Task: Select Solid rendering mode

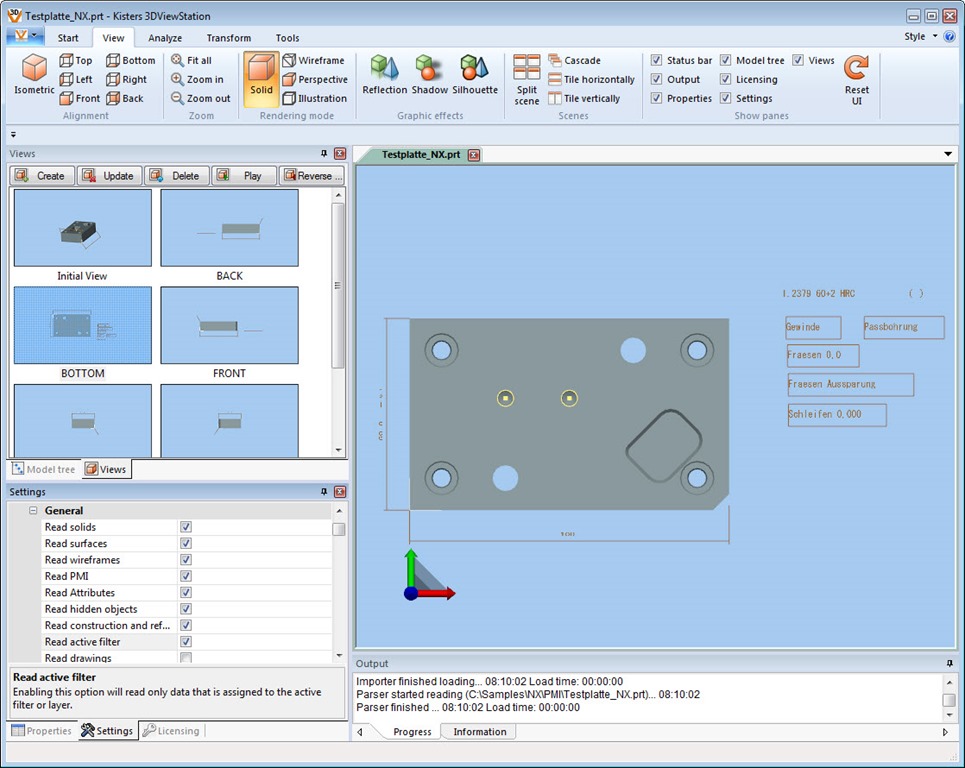Action: tap(261, 79)
